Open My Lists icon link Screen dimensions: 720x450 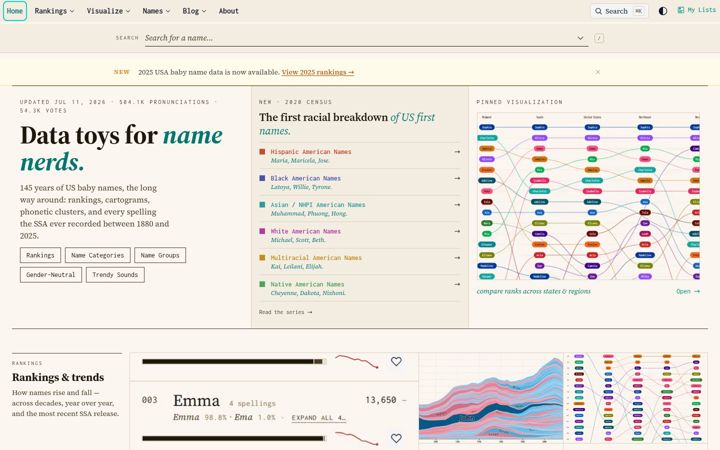click(696, 10)
